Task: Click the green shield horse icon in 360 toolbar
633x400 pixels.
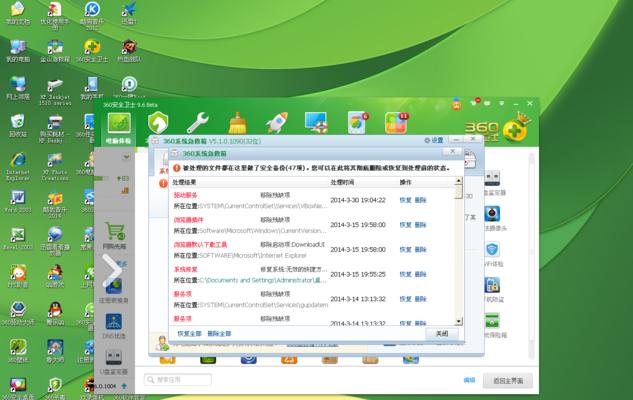Action: coord(158,122)
